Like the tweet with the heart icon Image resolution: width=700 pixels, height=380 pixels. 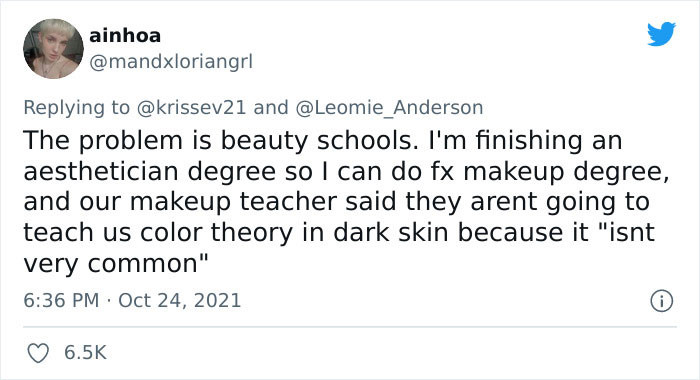pyautogui.click(x=38, y=353)
